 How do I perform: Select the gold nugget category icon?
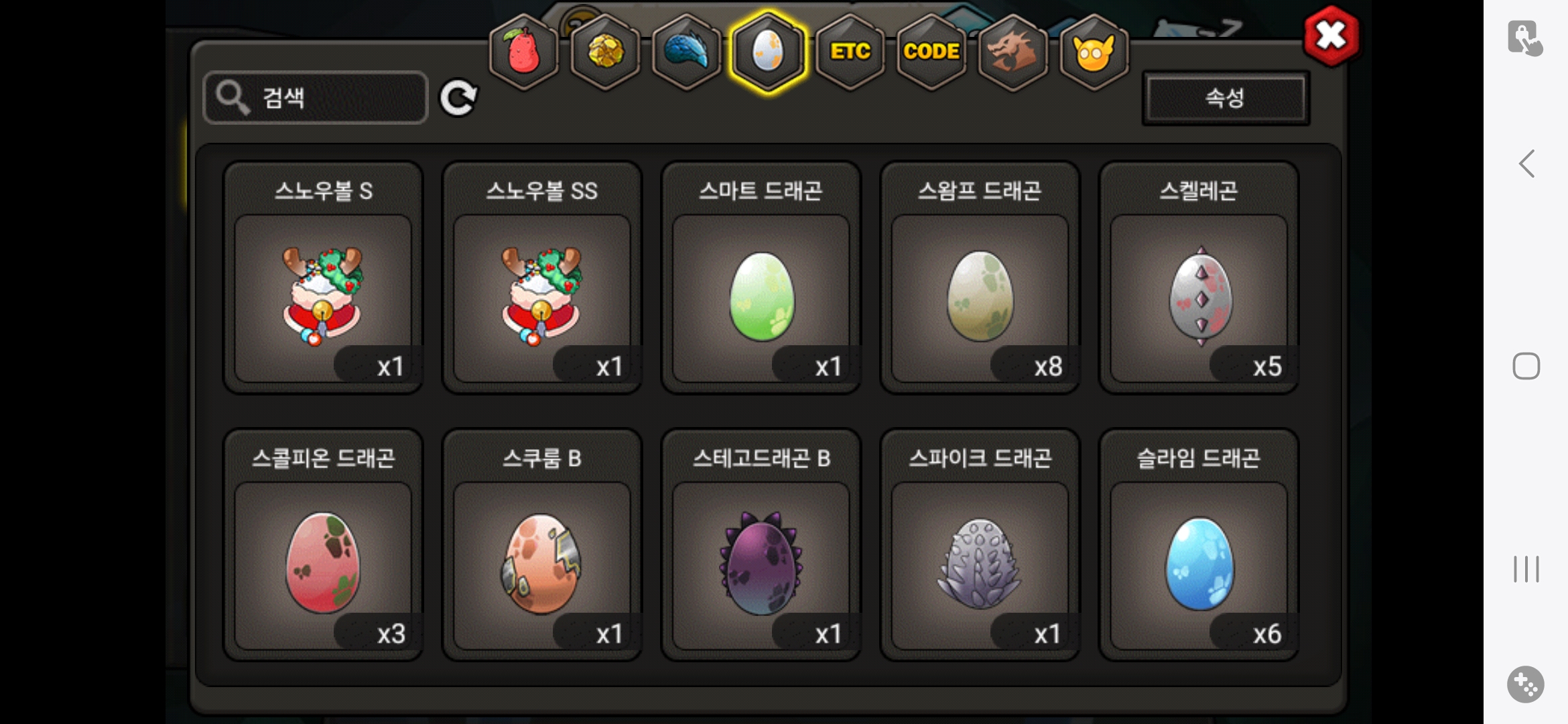pos(605,52)
